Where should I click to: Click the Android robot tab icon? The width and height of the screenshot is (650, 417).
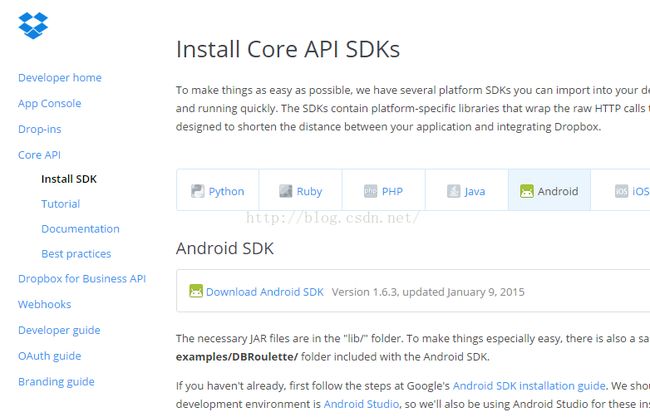coord(527,191)
